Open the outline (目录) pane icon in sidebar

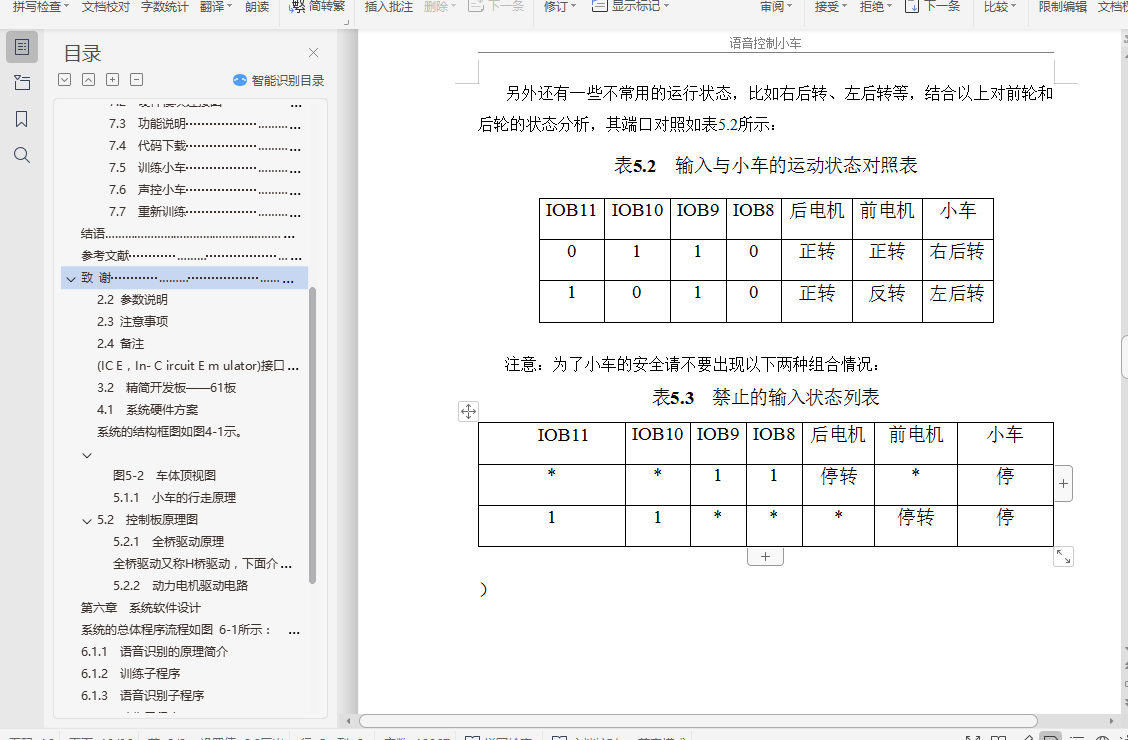[x=22, y=47]
